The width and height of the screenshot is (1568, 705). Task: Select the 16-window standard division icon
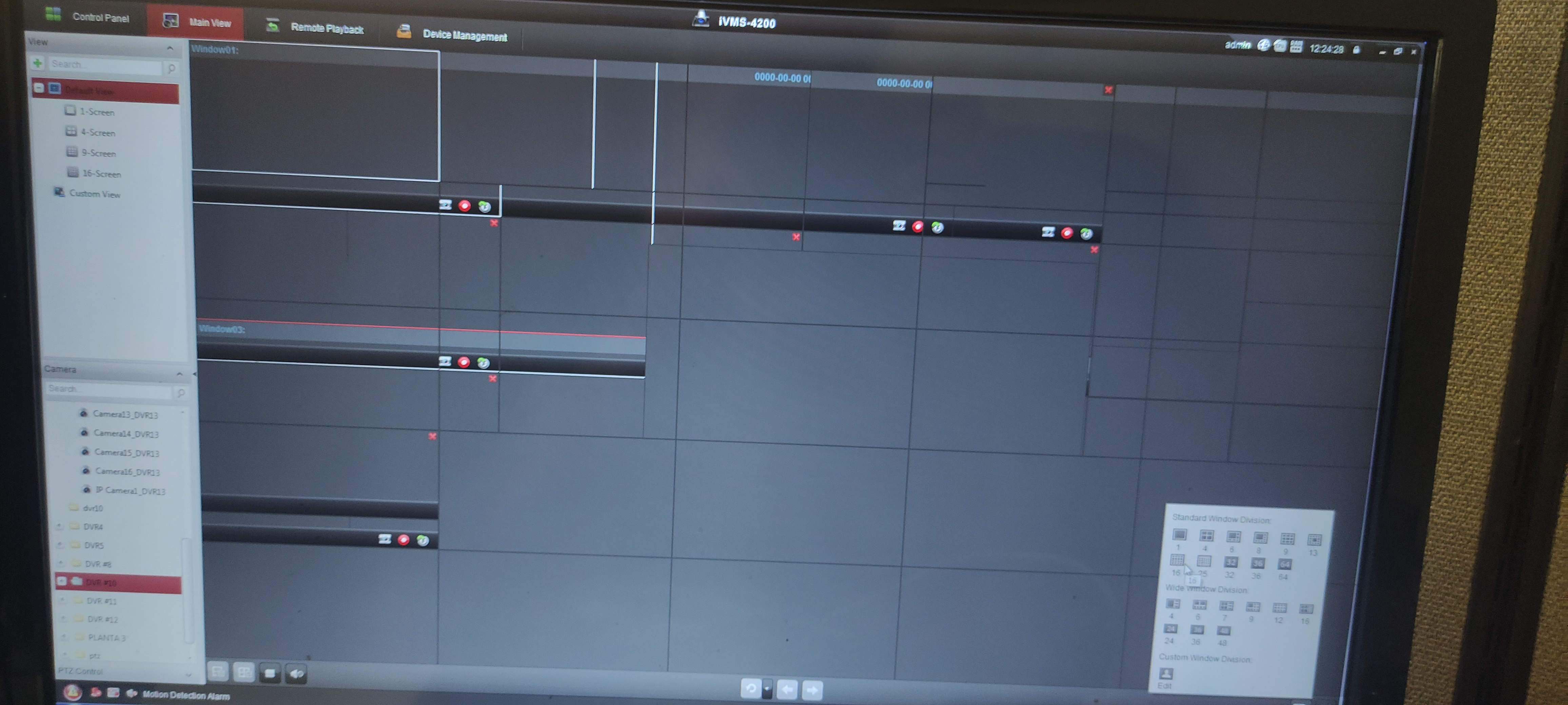tap(1177, 560)
